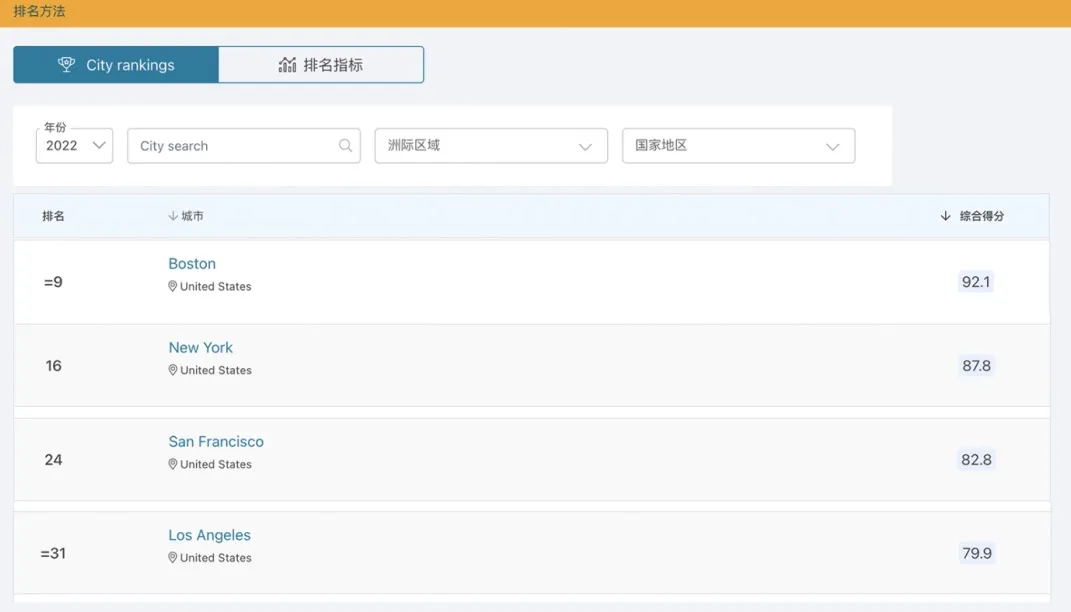Click the trophy icon in City rankings tab

67,65
